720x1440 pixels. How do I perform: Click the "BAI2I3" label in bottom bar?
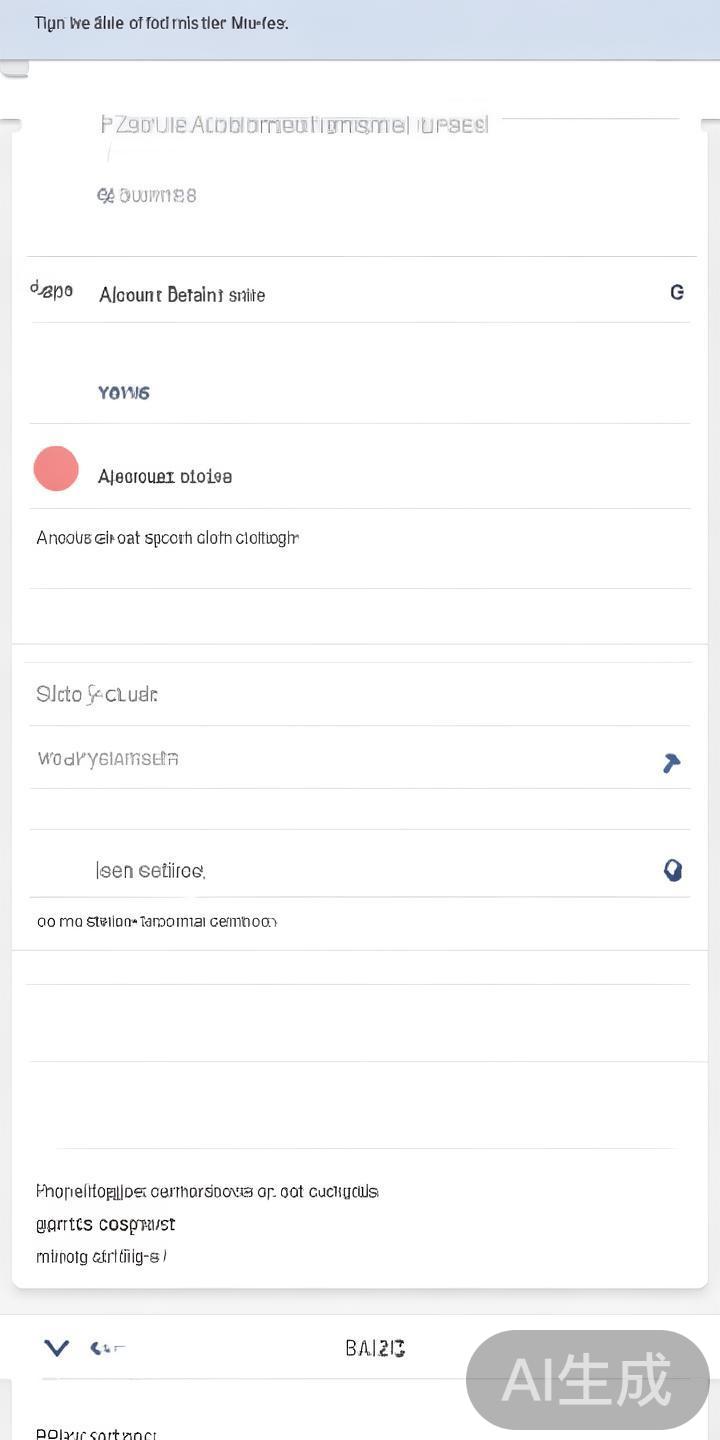(375, 1349)
